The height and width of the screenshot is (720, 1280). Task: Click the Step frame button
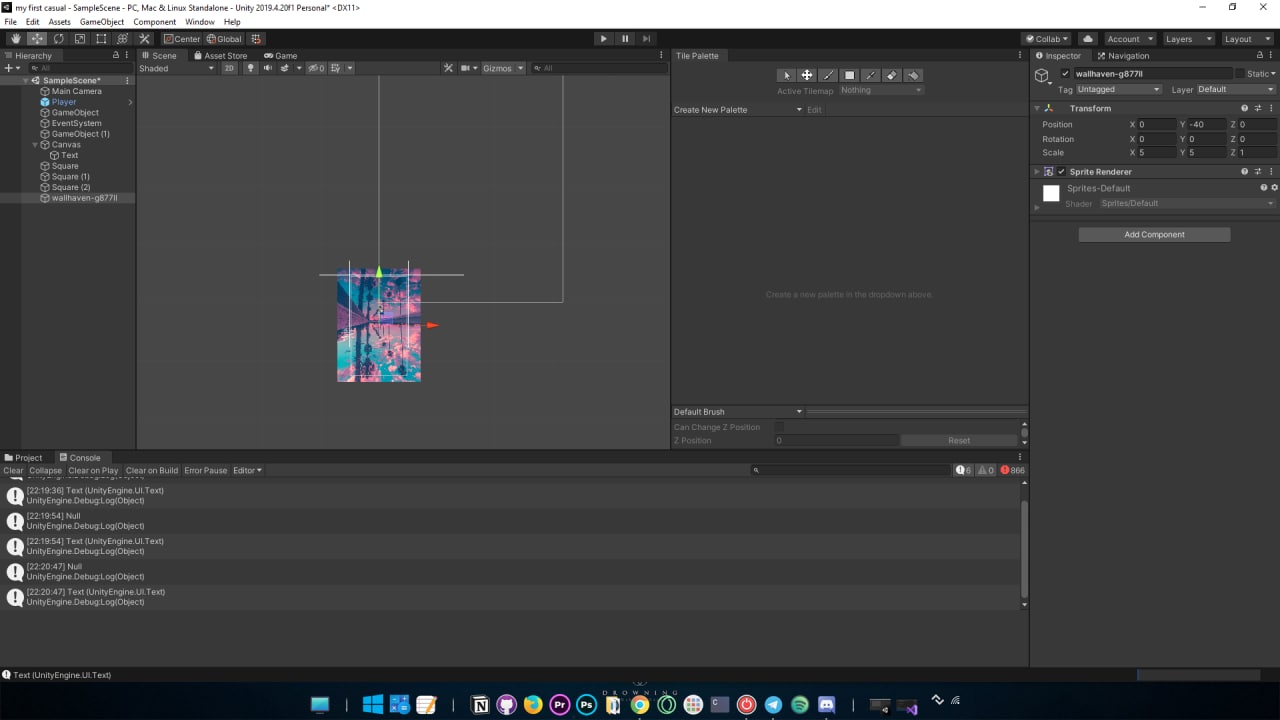click(647, 39)
